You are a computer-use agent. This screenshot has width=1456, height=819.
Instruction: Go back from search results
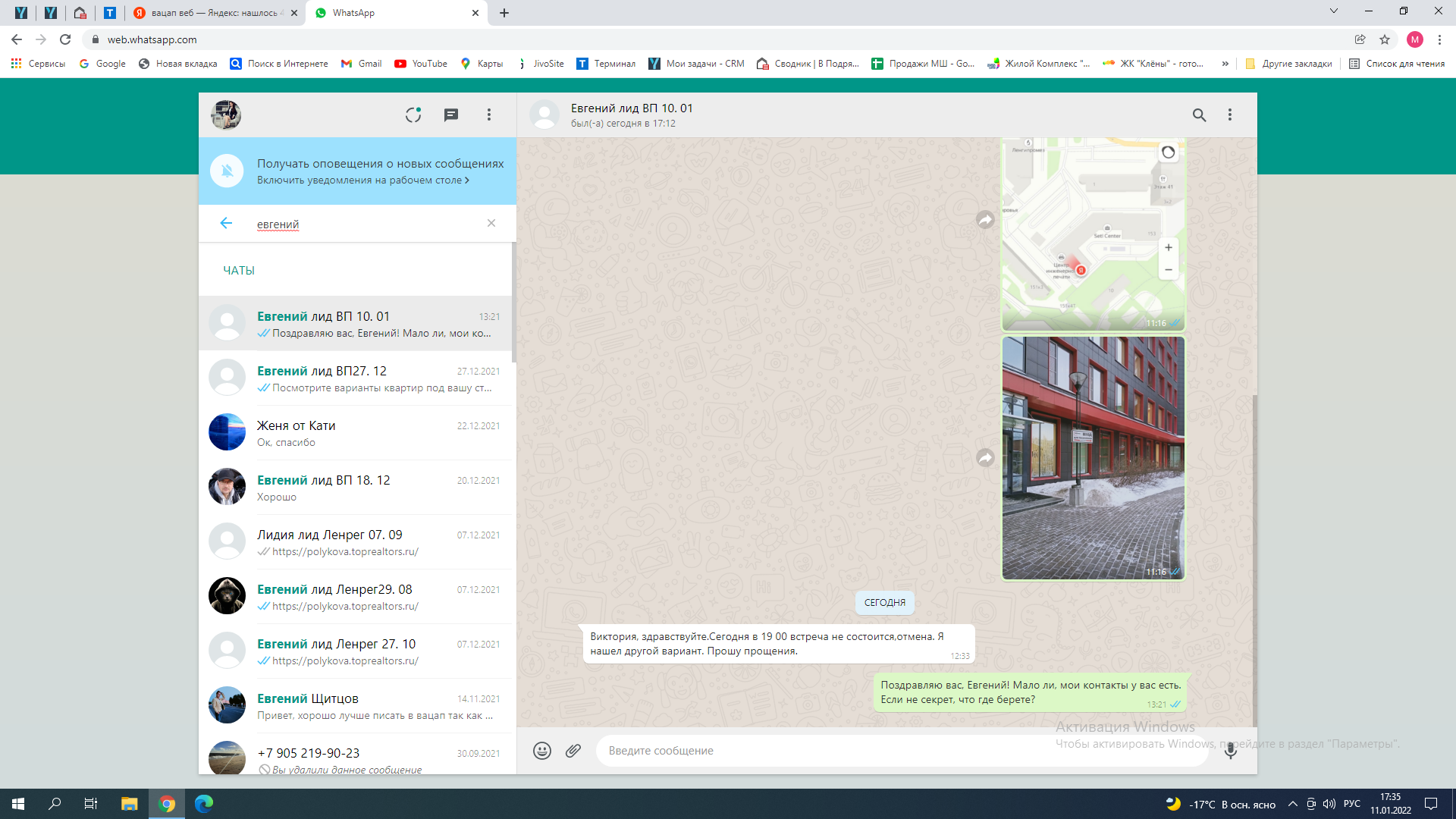pyautogui.click(x=226, y=223)
